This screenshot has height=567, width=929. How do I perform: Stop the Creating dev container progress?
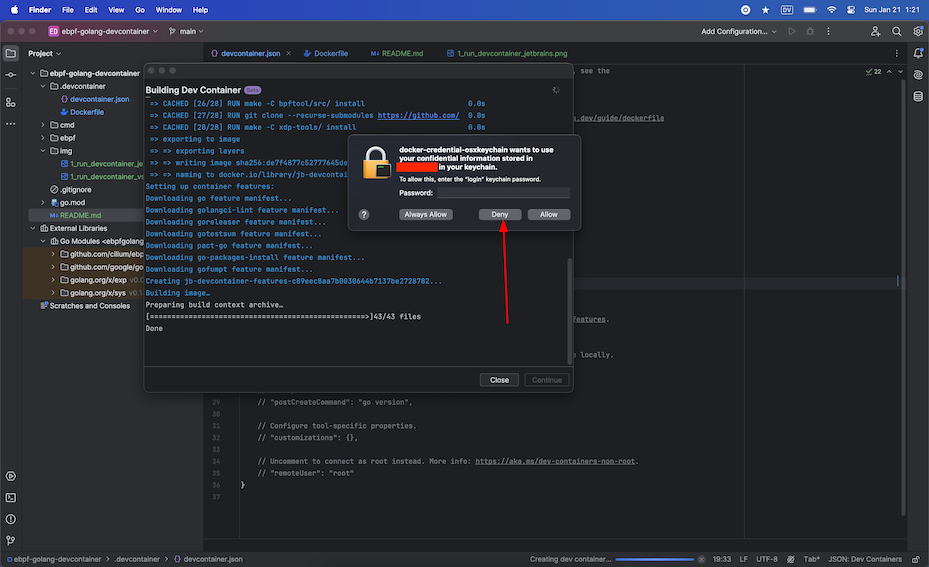coord(701,559)
